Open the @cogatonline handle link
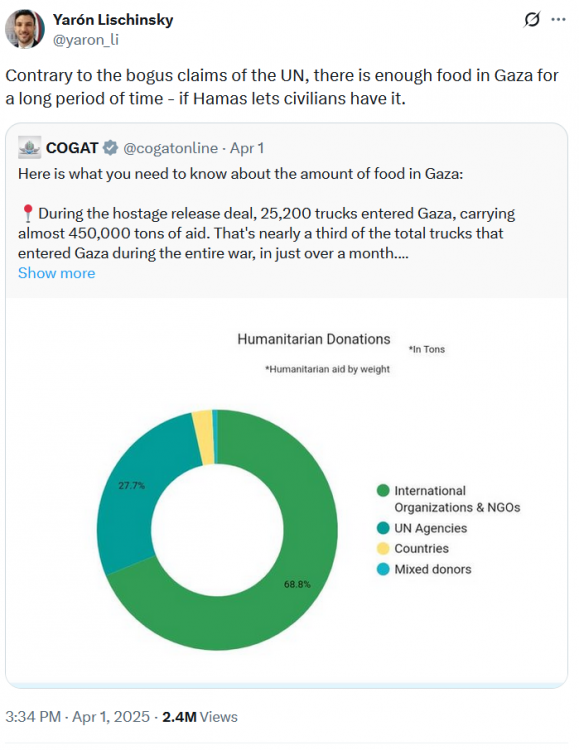This screenshot has width=579, height=750. [x=170, y=148]
